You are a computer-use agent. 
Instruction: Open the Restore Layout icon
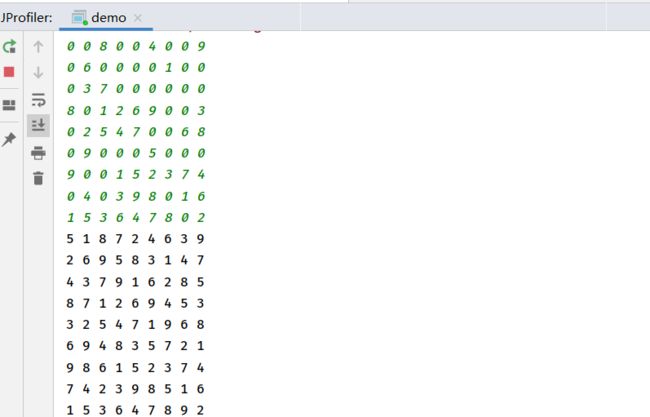9,105
